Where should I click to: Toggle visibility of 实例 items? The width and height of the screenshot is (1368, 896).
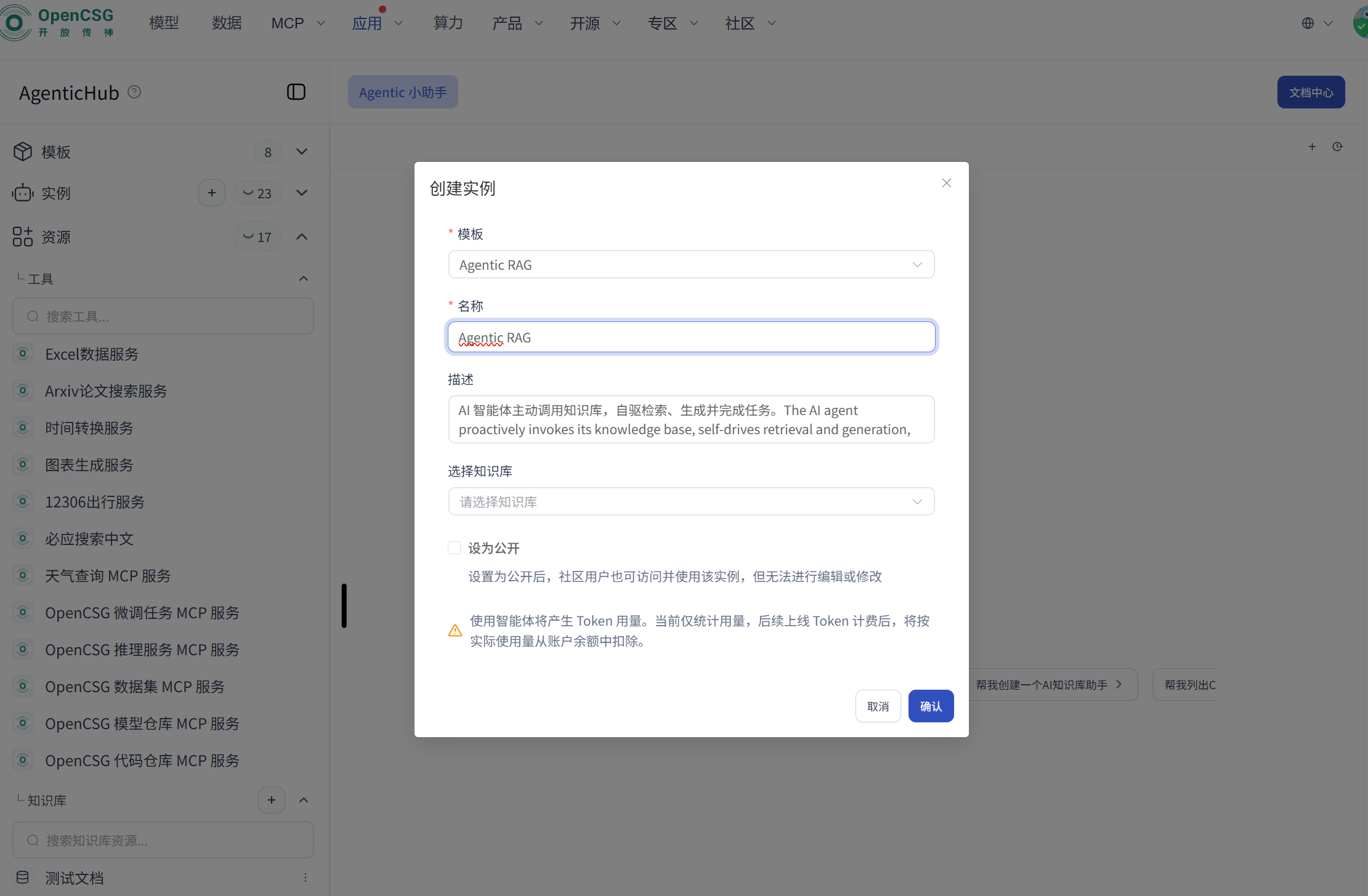pyautogui.click(x=302, y=193)
